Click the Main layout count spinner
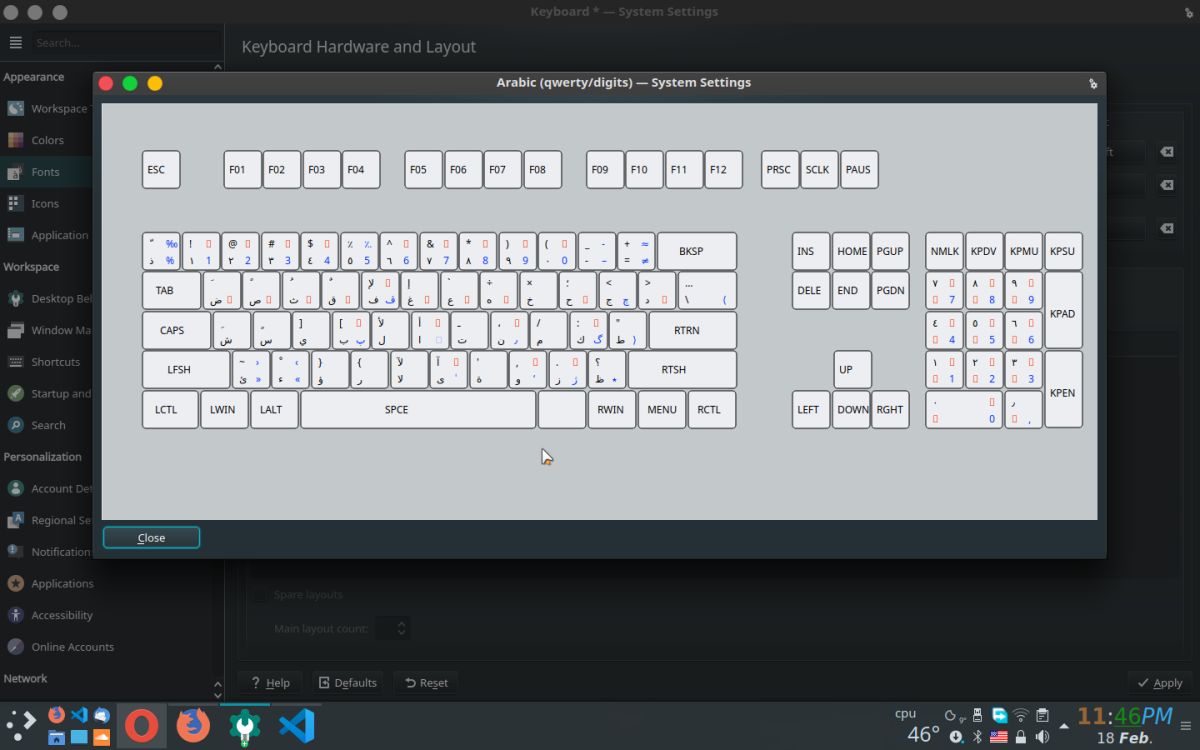The image size is (1200, 750). [392, 629]
